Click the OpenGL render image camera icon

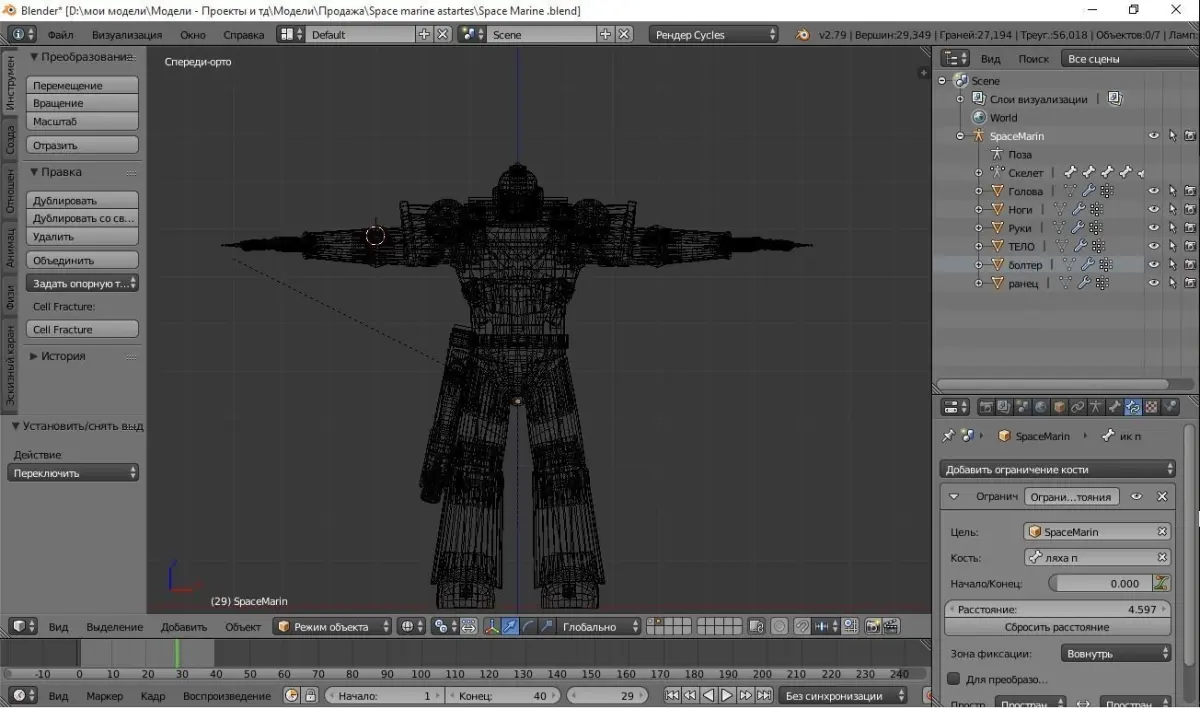[x=872, y=626]
